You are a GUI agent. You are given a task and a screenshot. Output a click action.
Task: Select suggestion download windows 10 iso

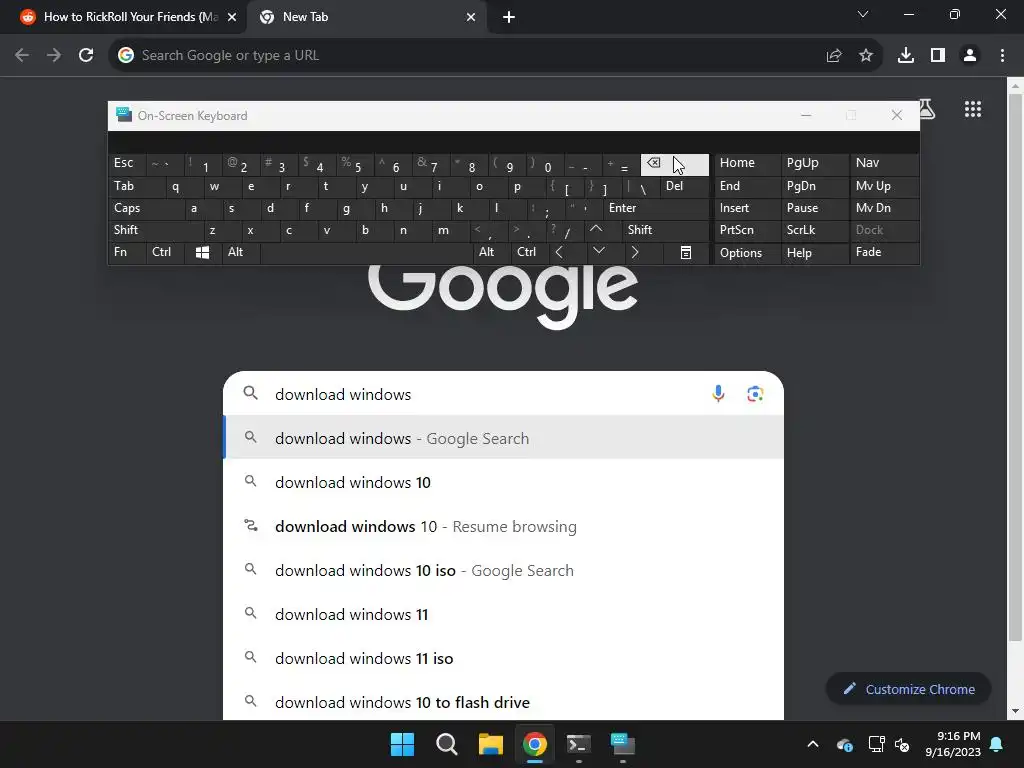click(503, 571)
